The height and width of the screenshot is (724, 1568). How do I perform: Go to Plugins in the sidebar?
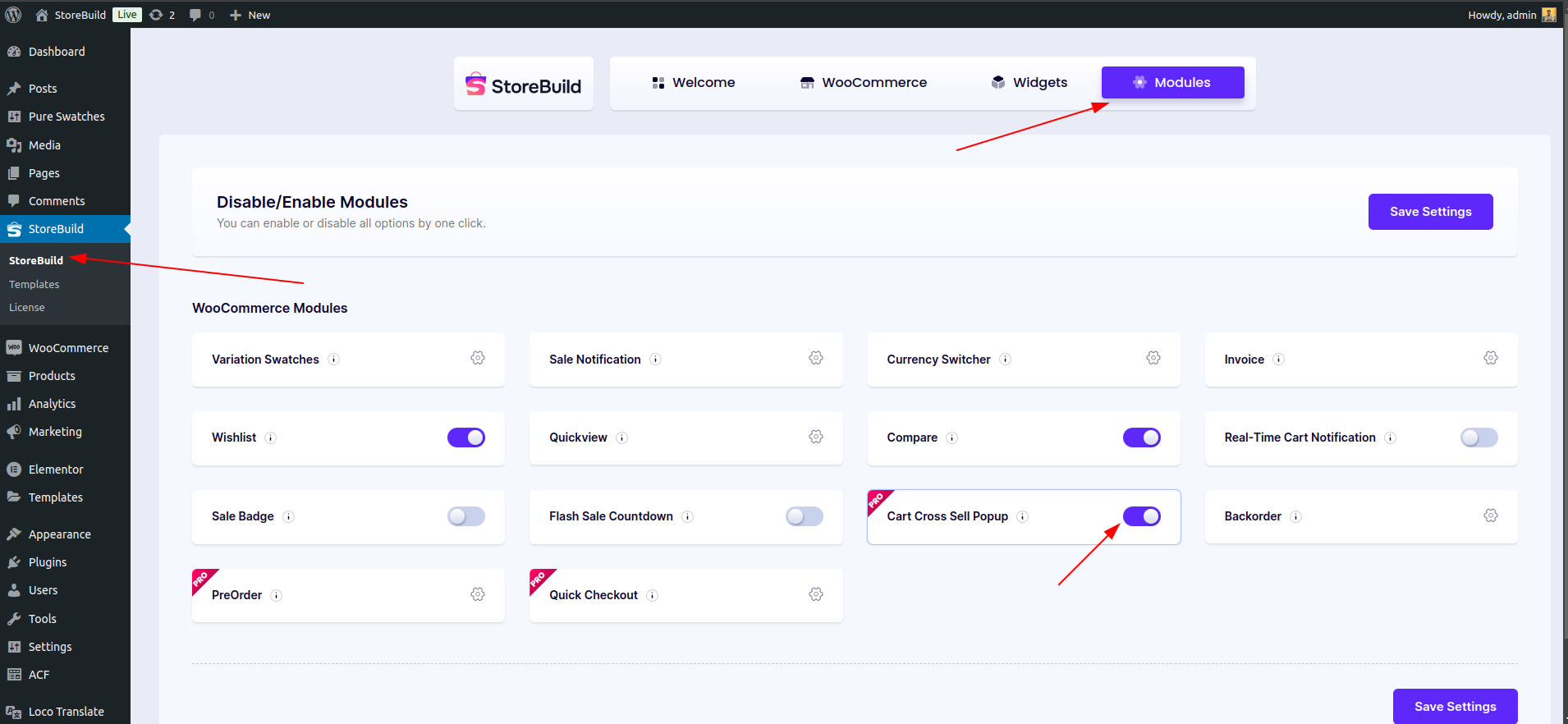65,562
